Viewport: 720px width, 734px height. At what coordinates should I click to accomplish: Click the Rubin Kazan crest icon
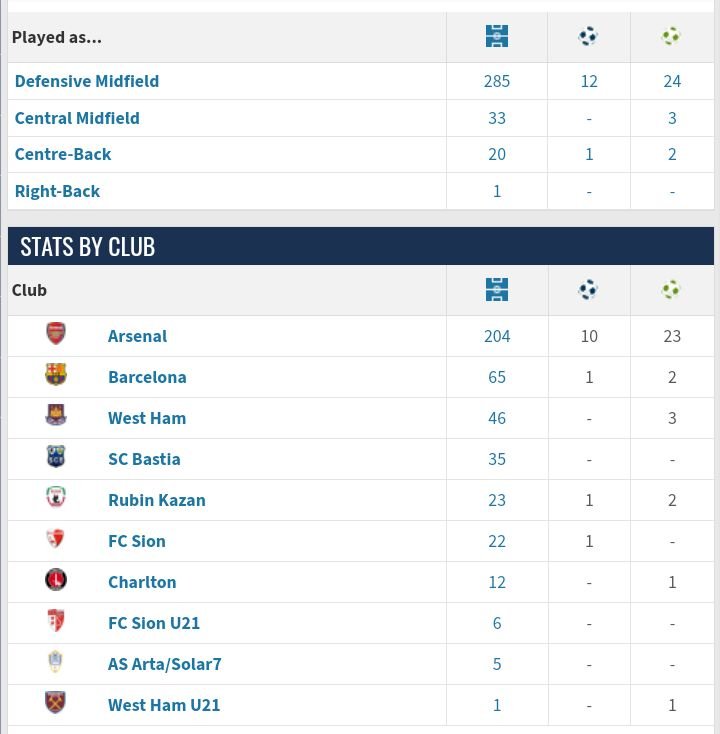56,498
